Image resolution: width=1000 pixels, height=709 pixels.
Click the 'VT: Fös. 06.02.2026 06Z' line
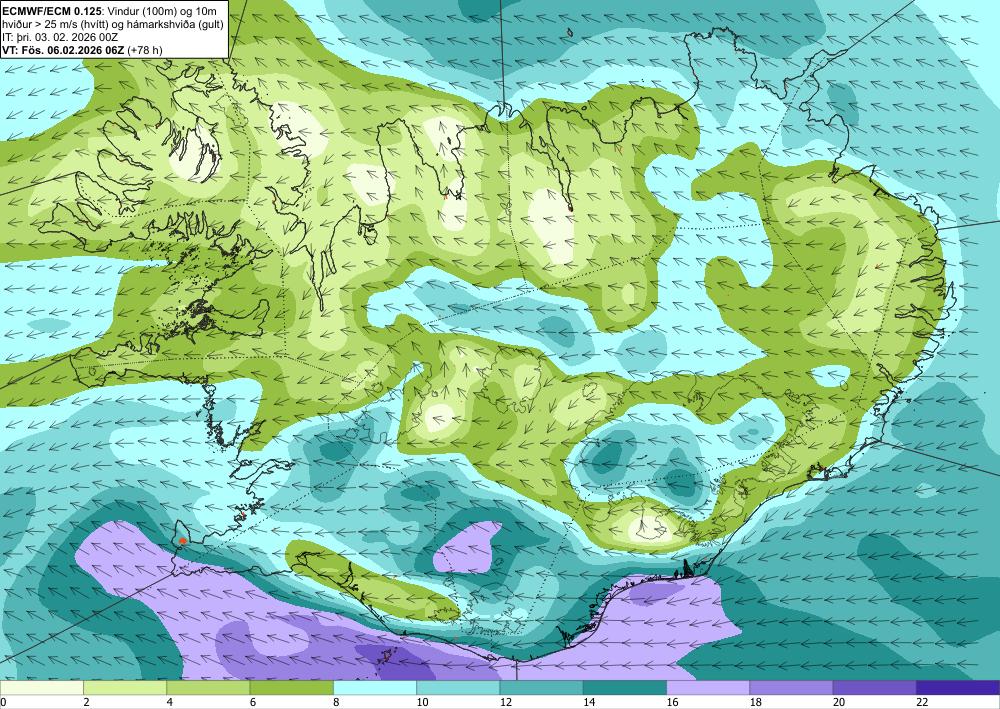(82, 50)
